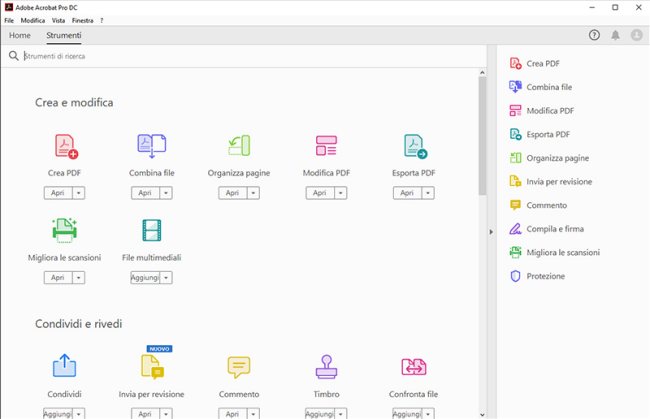Expand the dropdown arrow under Commento

[253, 414]
